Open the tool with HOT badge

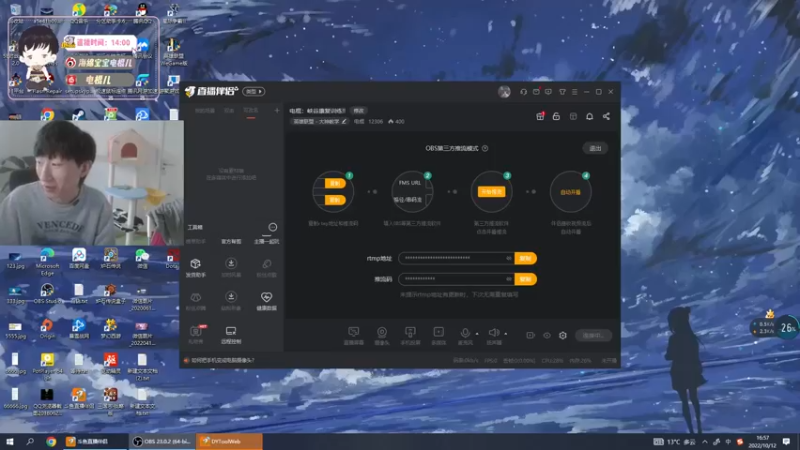coord(195,335)
